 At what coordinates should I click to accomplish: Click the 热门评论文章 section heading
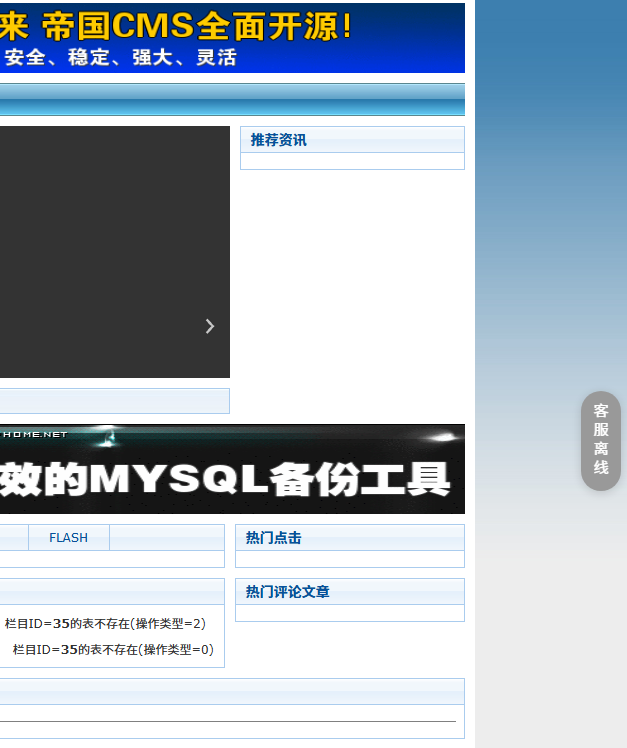click(x=287, y=592)
